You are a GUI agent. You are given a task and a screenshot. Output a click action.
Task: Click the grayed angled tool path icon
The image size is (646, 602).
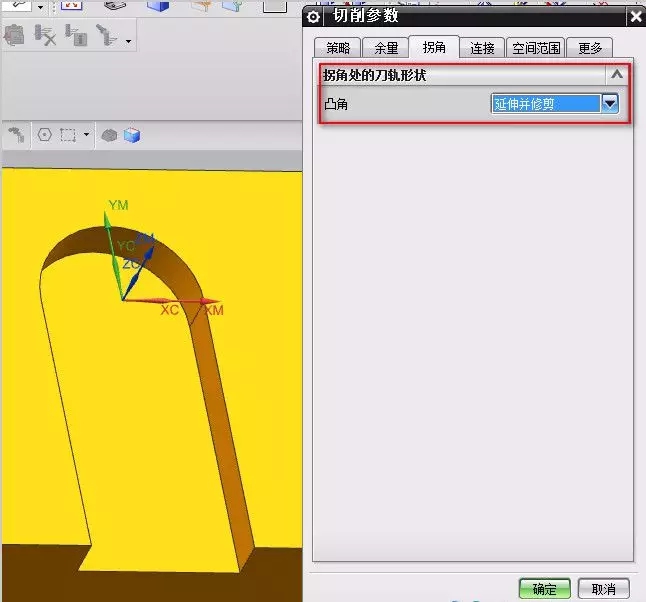point(107,35)
